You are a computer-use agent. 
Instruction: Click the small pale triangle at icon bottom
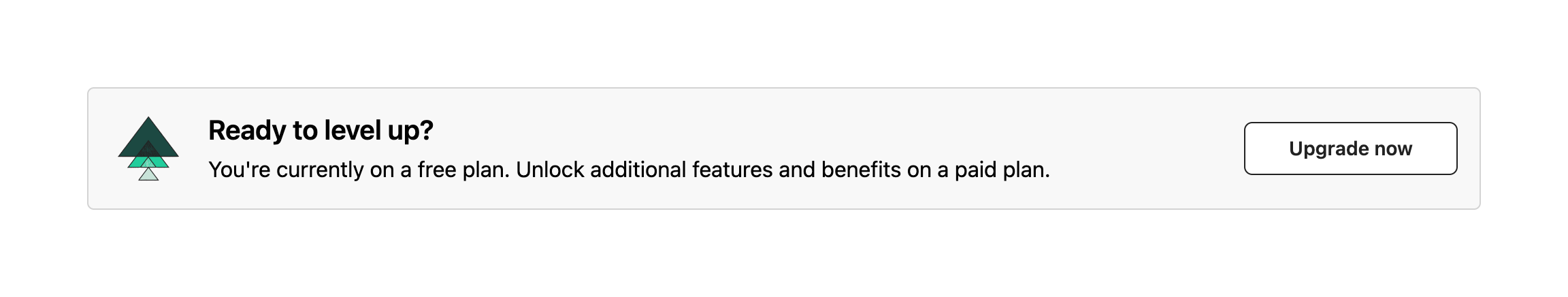(148, 176)
